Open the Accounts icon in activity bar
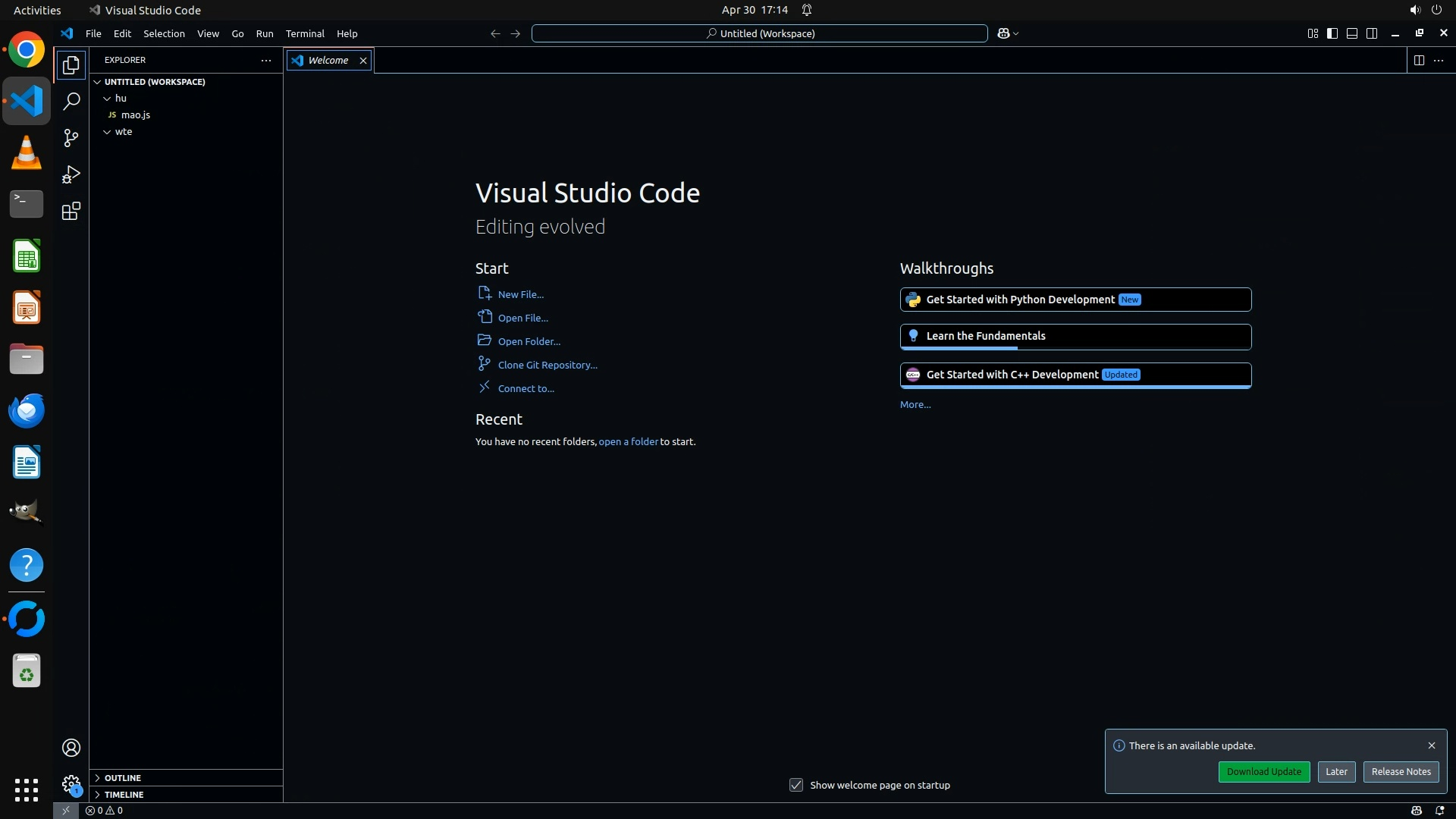1456x819 pixels. click(71, 748)
